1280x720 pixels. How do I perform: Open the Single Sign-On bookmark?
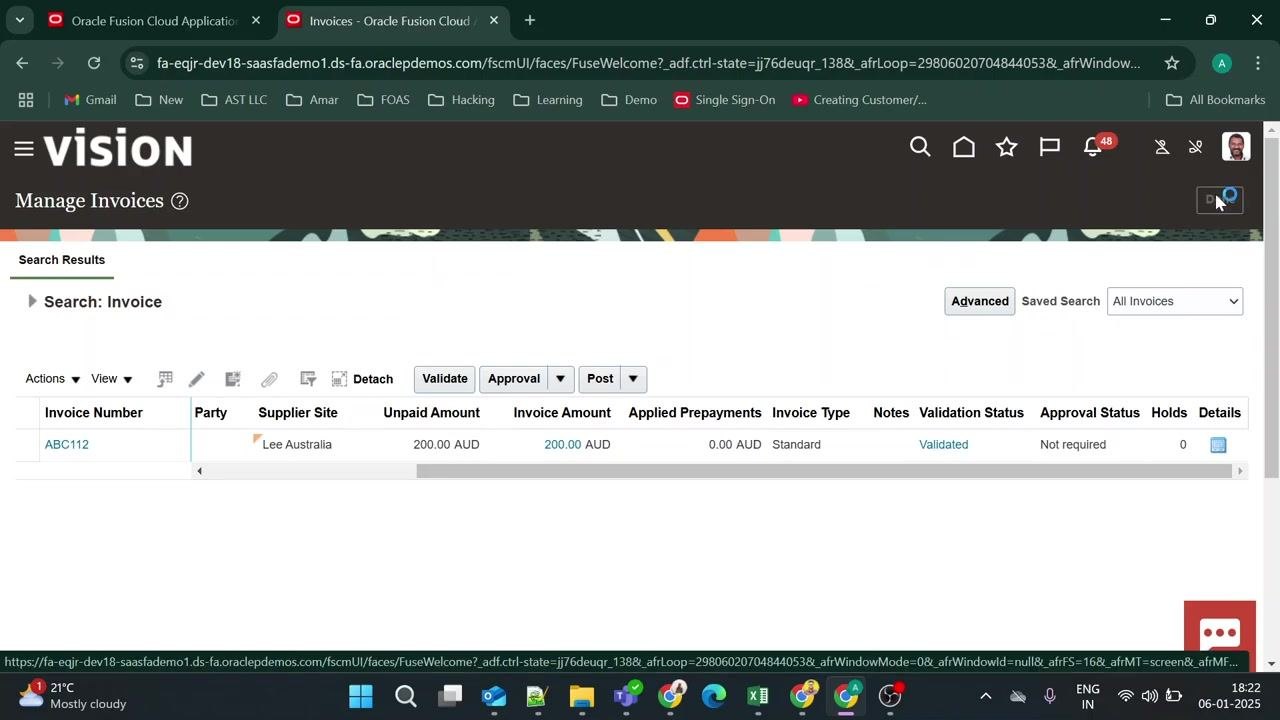(x=725, y=100)
